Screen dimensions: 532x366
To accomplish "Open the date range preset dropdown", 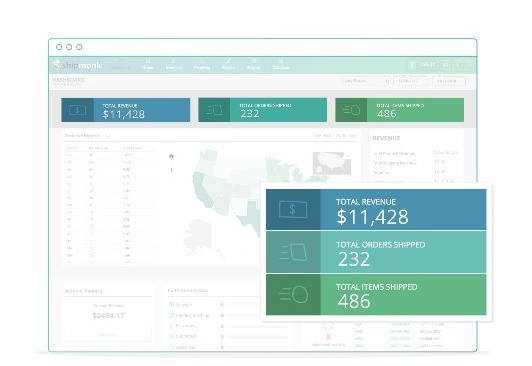I will (x=365, y=81).
